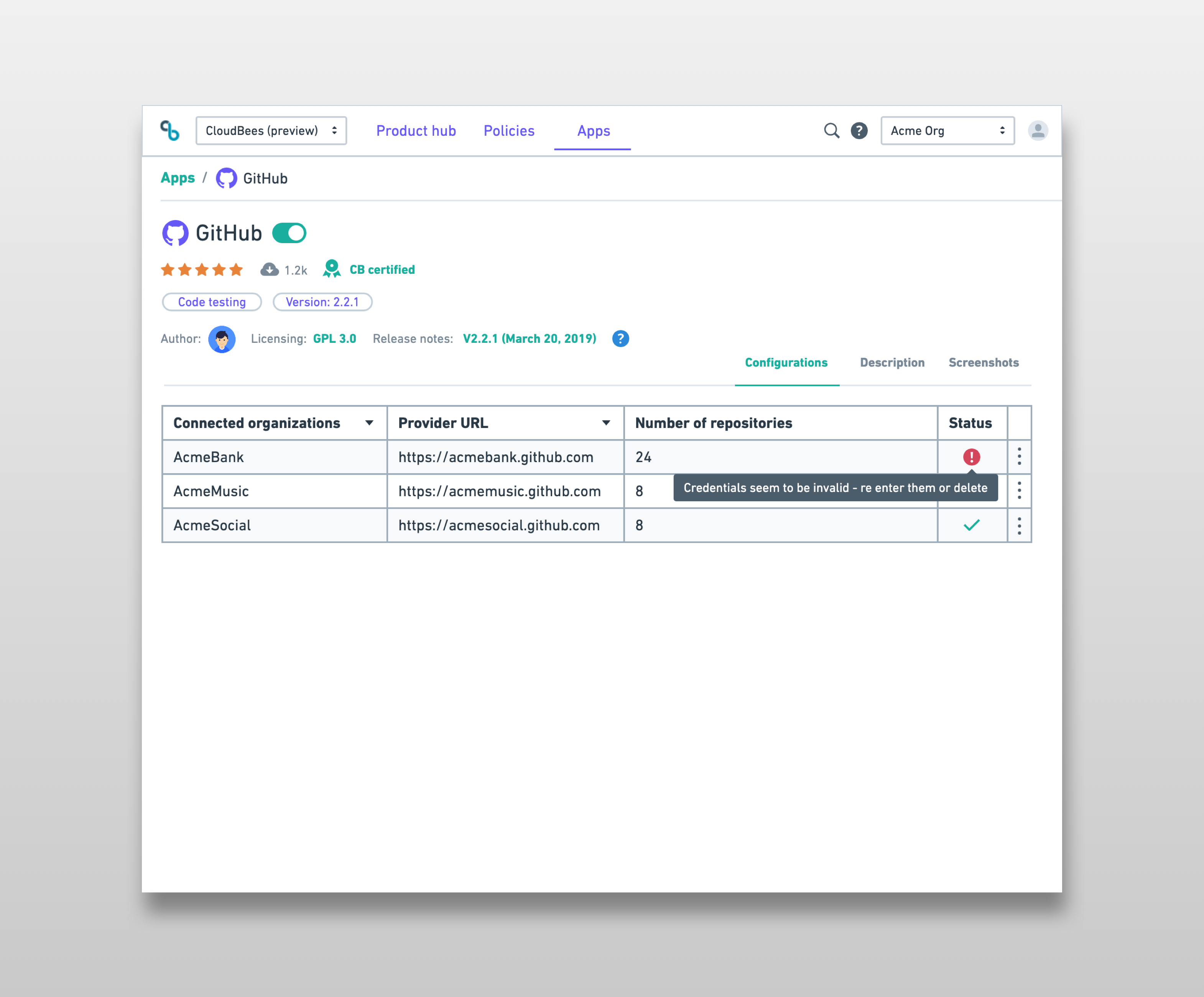Click the GitHub icon in breadcrumb
Image resolution: width=1204 pixels, height=997 pixels.
click(x=226, y=178)
